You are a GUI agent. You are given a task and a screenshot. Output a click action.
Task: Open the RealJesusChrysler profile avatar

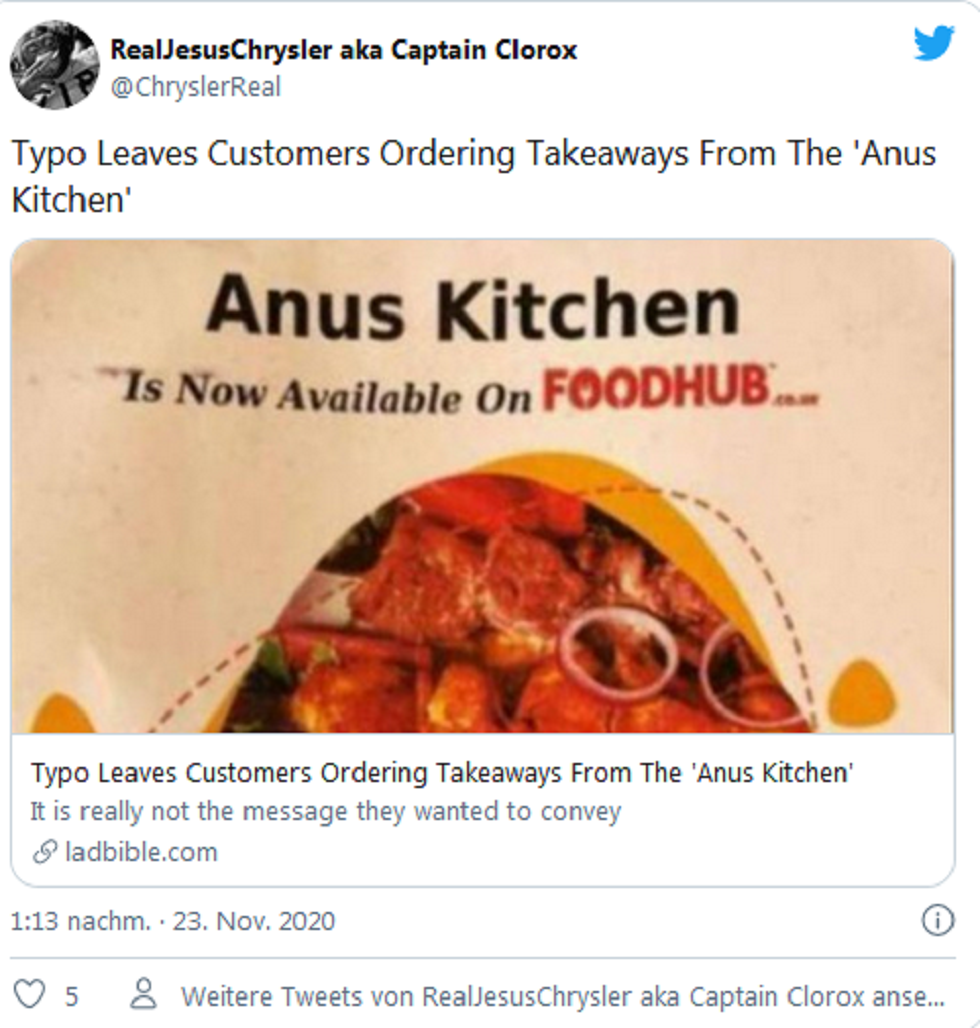tap(54, 65)
